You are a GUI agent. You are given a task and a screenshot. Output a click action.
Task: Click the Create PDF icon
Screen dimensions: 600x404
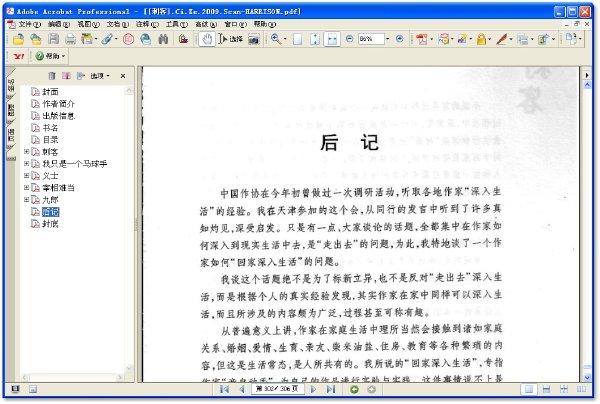tap(422, 39)
